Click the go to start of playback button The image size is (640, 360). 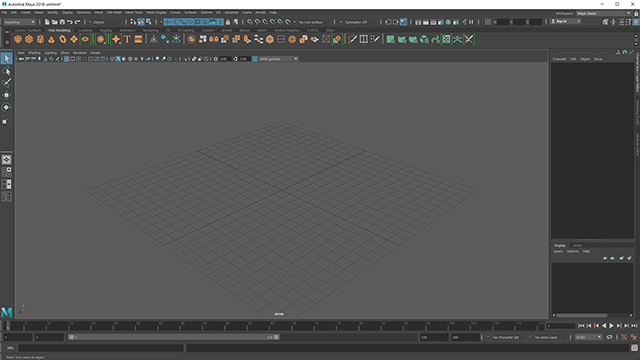coord(581,325)
